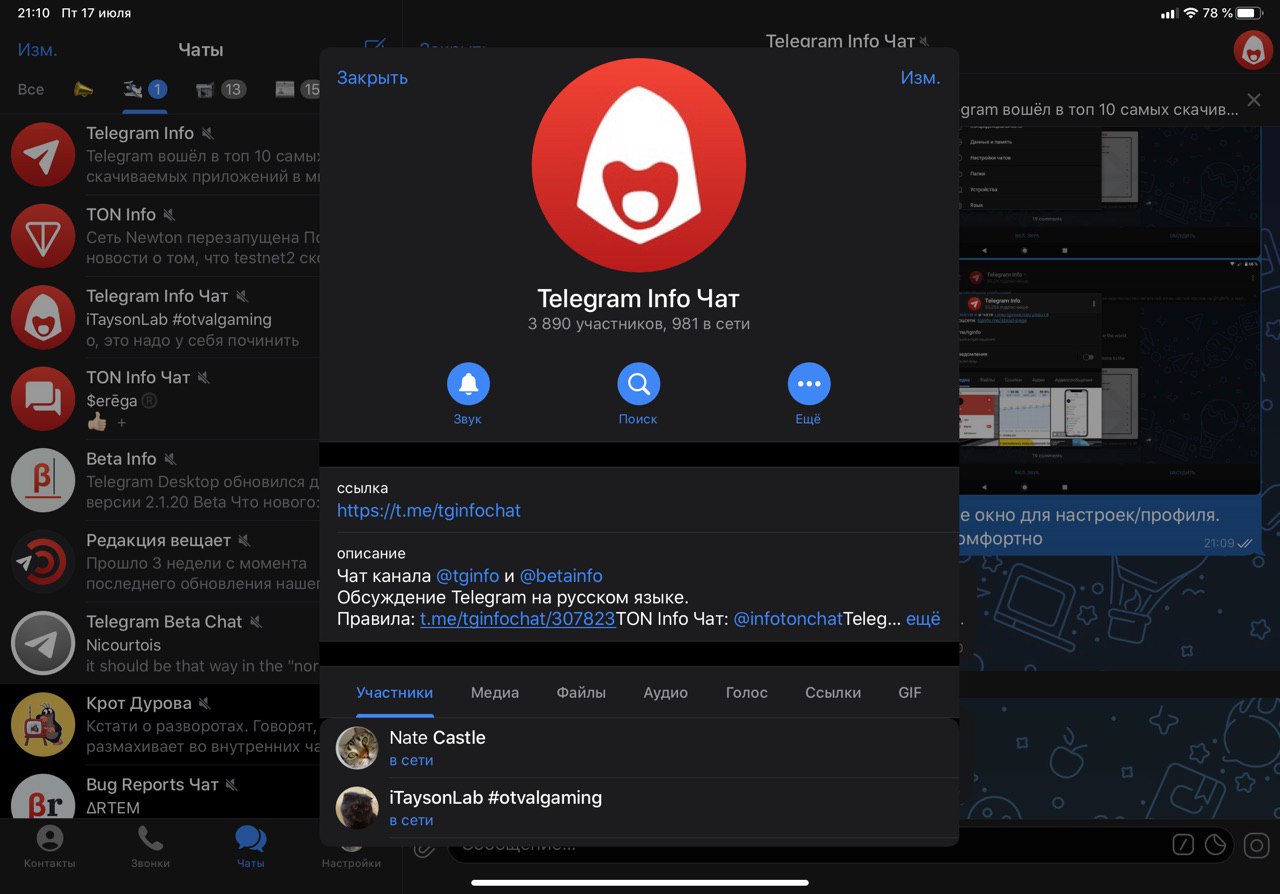Select the airplane folder with badge 1
Image resolution: width=1280 pixels, height=894 pixels.
[x=144, y=90]
